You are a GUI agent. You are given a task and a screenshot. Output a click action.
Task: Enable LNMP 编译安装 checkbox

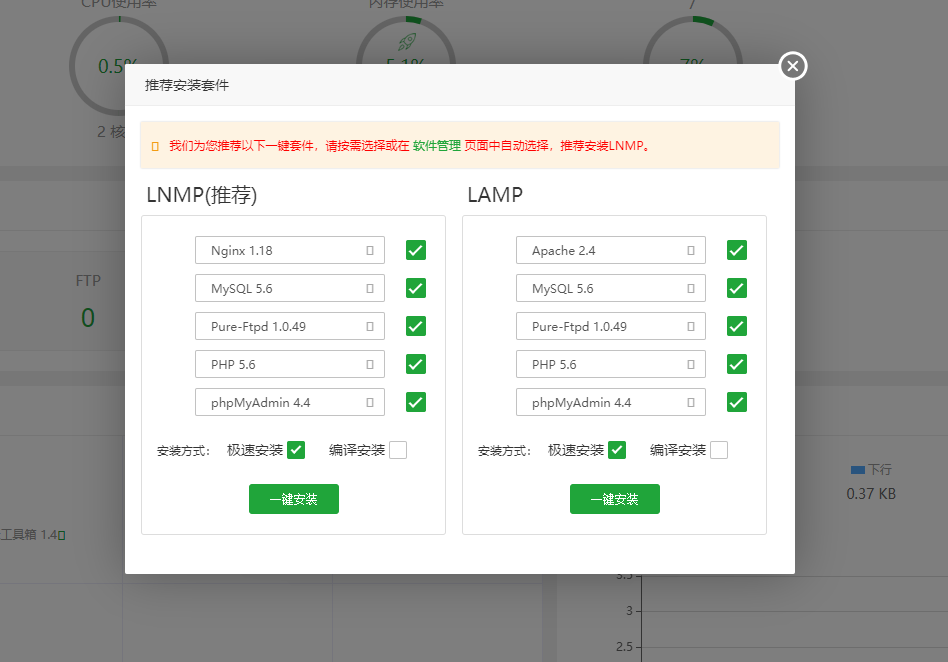[398, 450]
